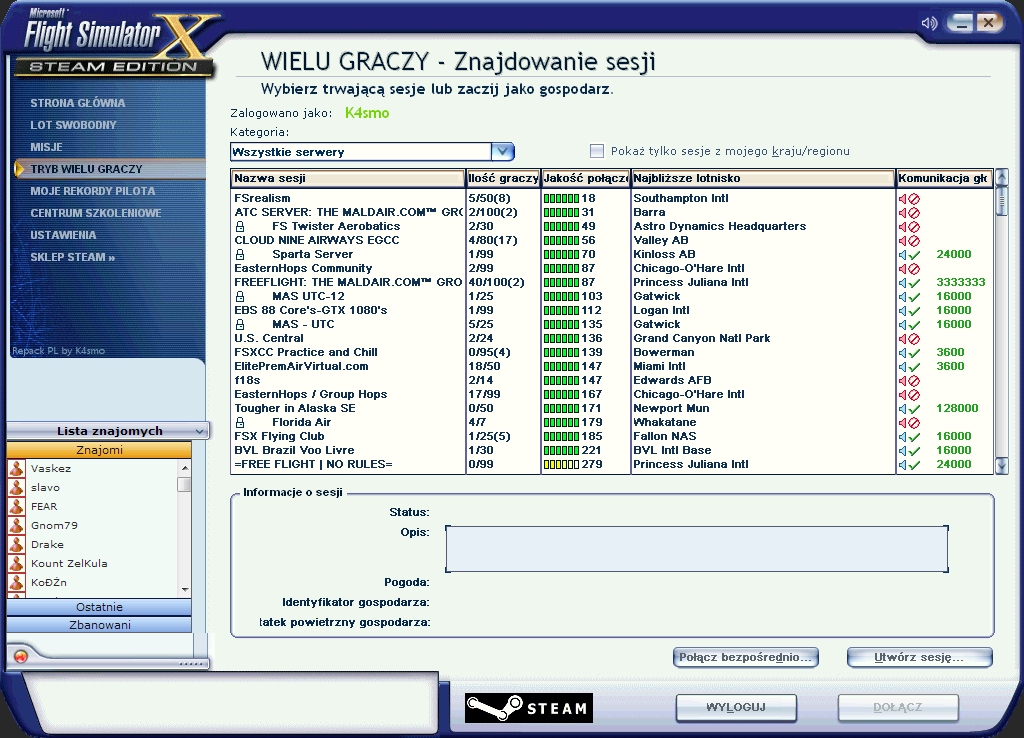Click the avatar icon next to FEAR
Image resolution: width=1024 pixels, height=738 pixels.
16,506
